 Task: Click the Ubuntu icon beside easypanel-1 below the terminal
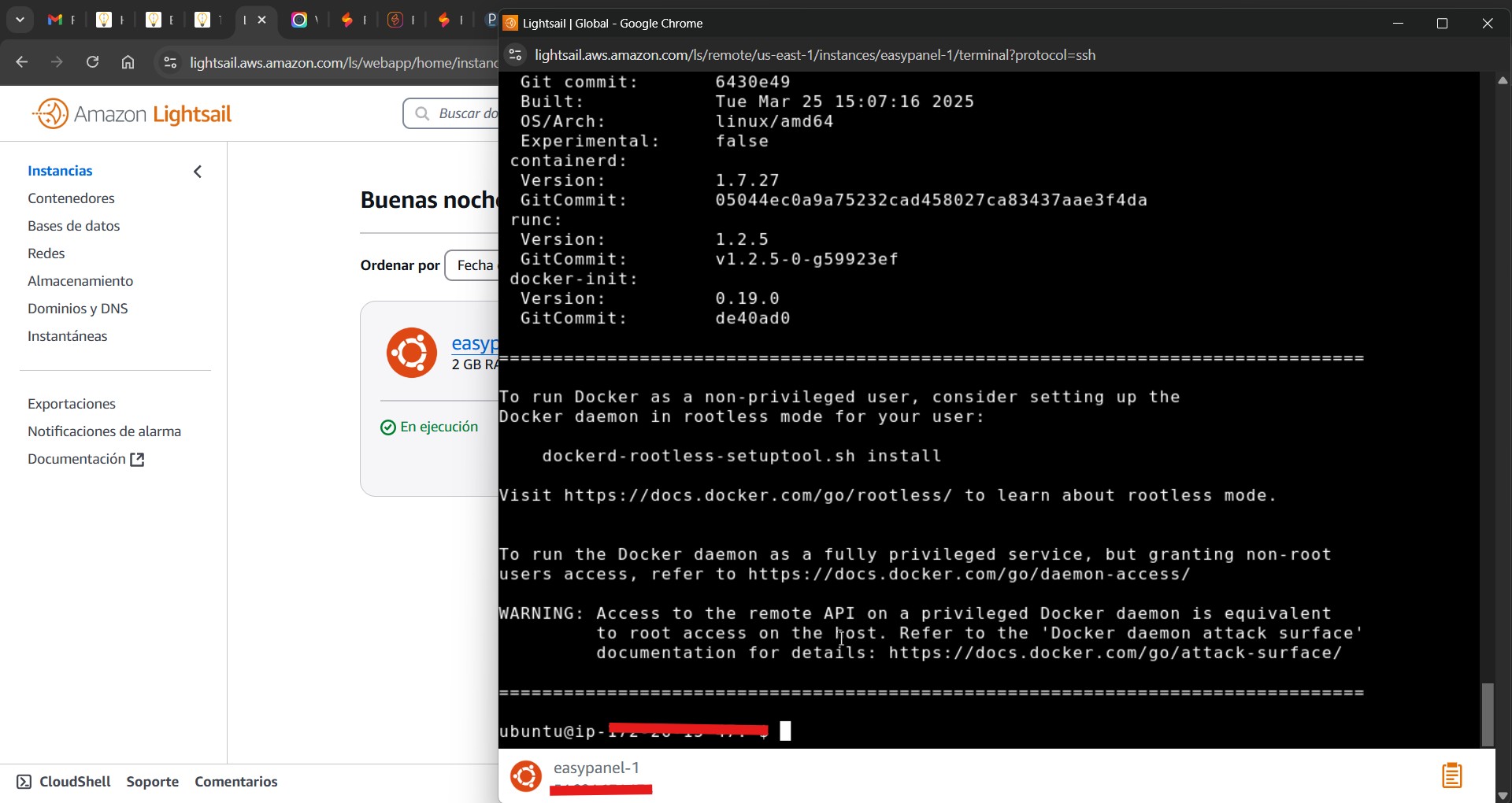526,775
